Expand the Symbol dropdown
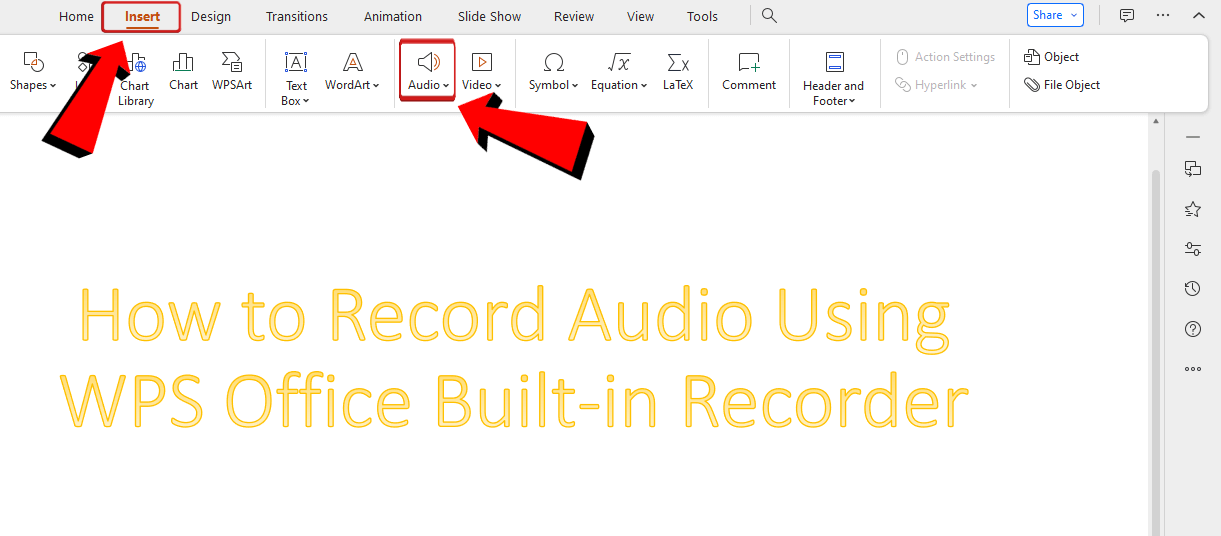The image size is (1221, 536). 554,72
